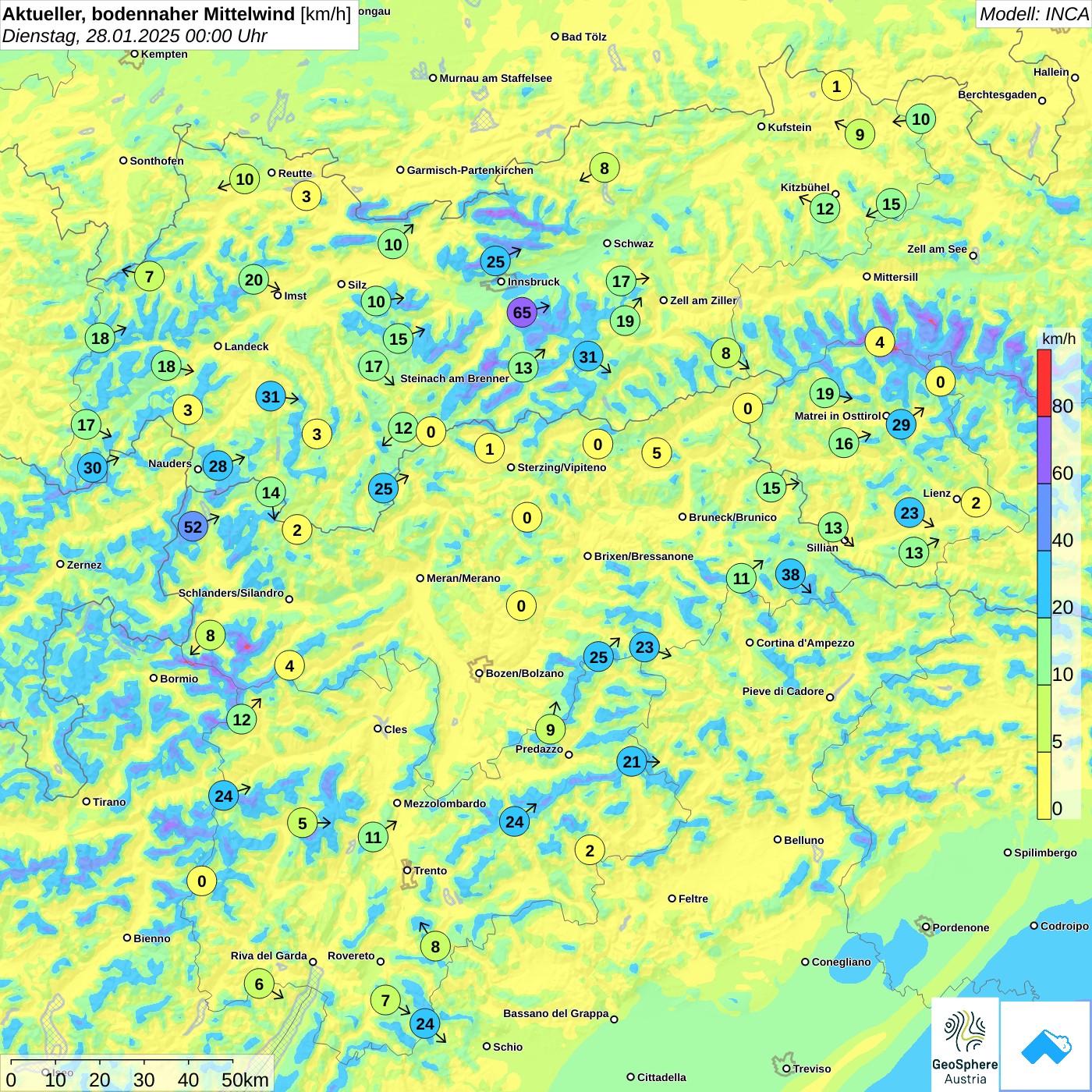Select the 29 km/h station by Matrei in Osttirol

coord(901,424)
